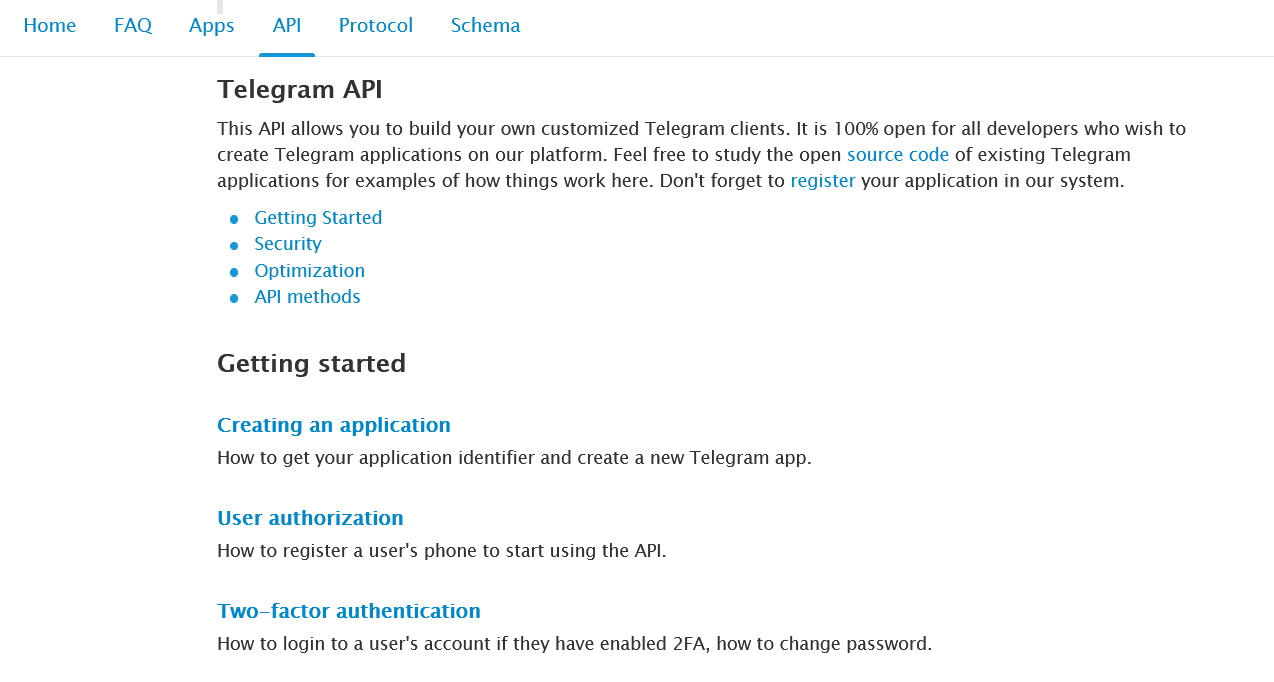1274x682 pixels.
Task: Switch to the Schema tab
Action: (485, 26)
